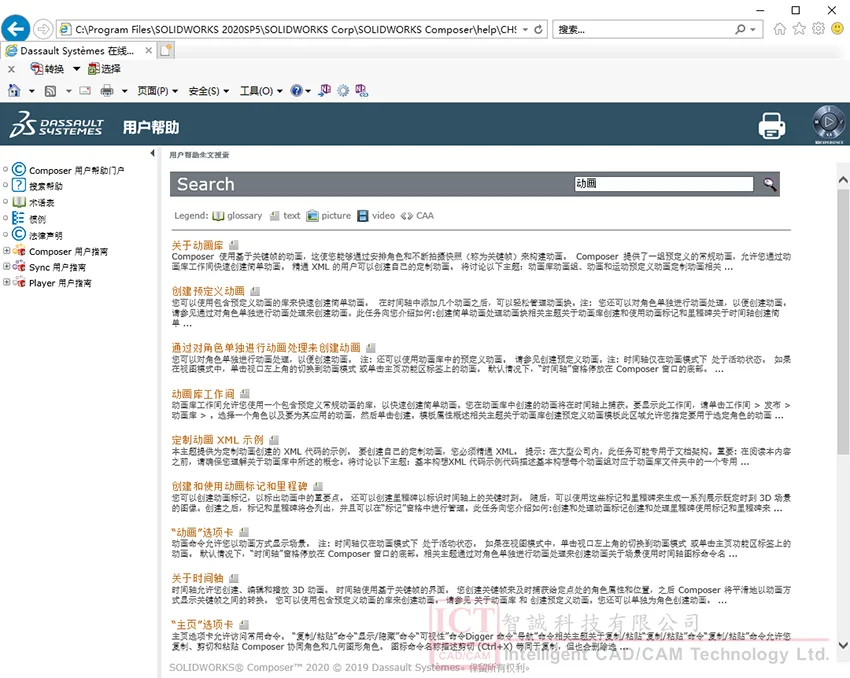Close the Dassault Systèmes tab

[x=149, y=50]
